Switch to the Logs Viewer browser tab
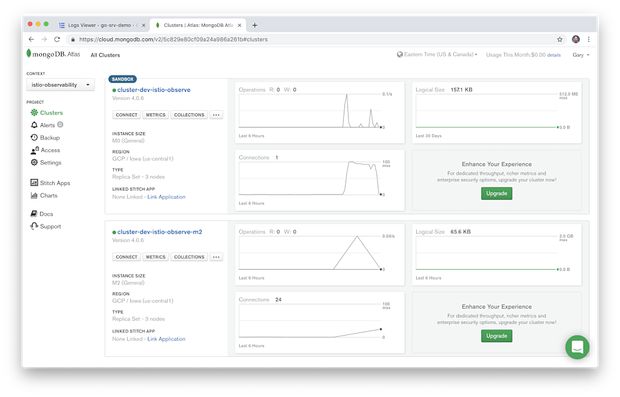Image resolution: width=620 pixels, height=397 pixels. click(102, 25)
